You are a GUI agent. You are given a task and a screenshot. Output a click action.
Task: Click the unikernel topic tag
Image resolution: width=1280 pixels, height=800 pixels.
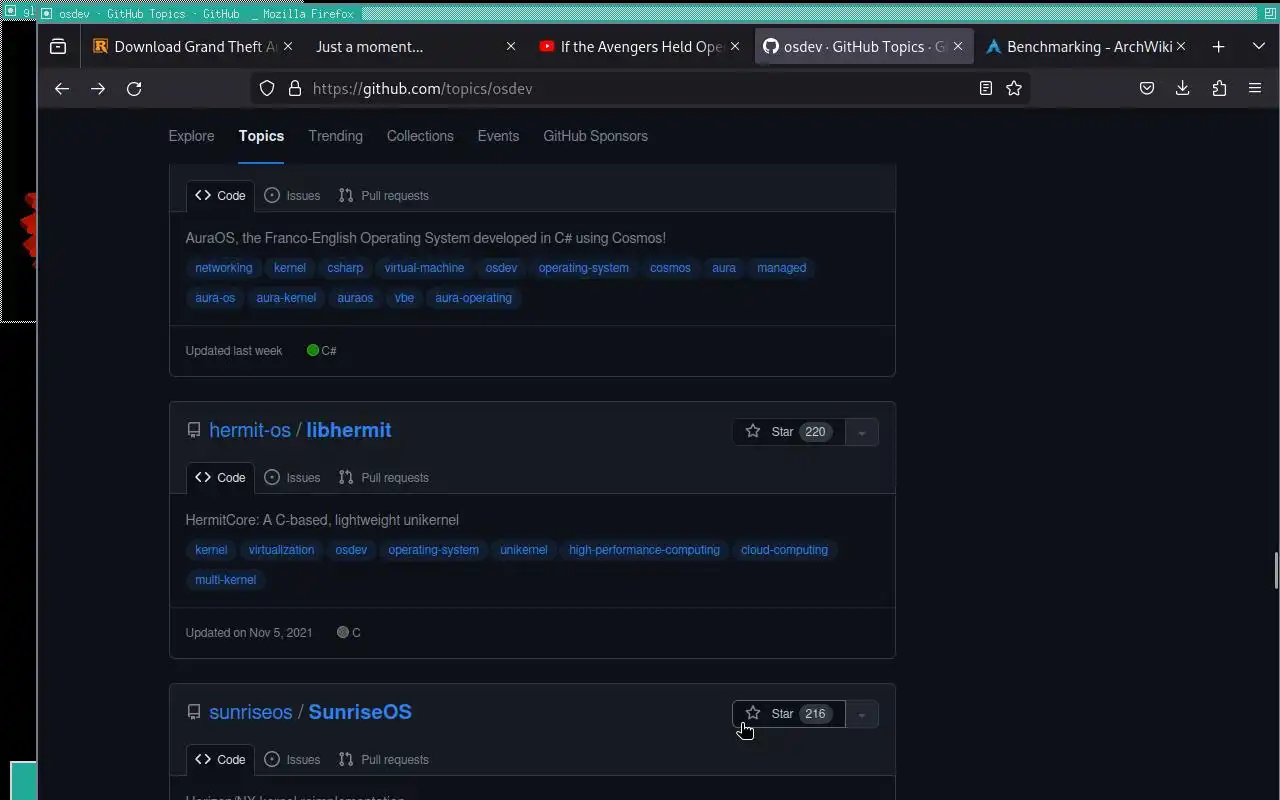point(524,550)
